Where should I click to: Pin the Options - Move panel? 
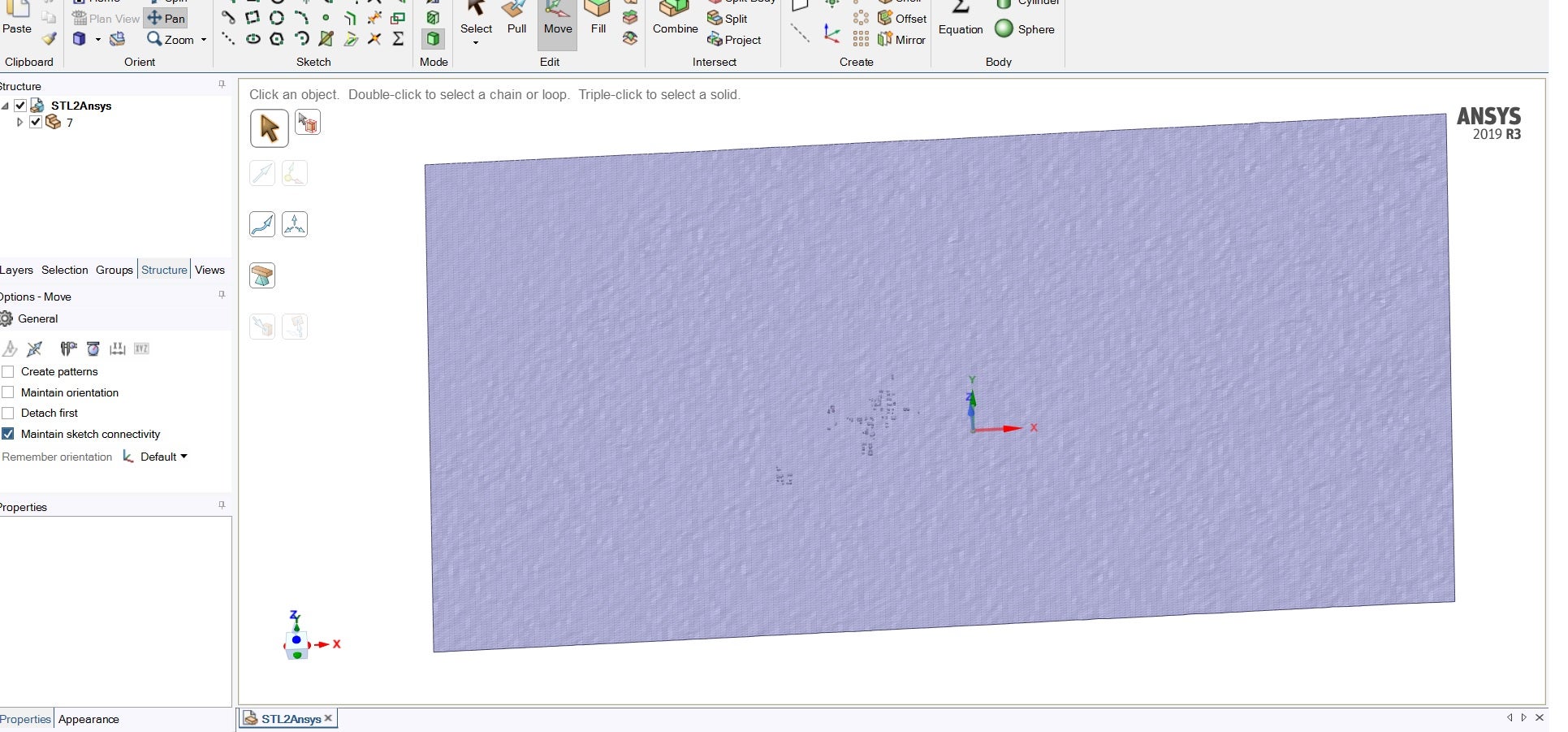click(222, 294)
